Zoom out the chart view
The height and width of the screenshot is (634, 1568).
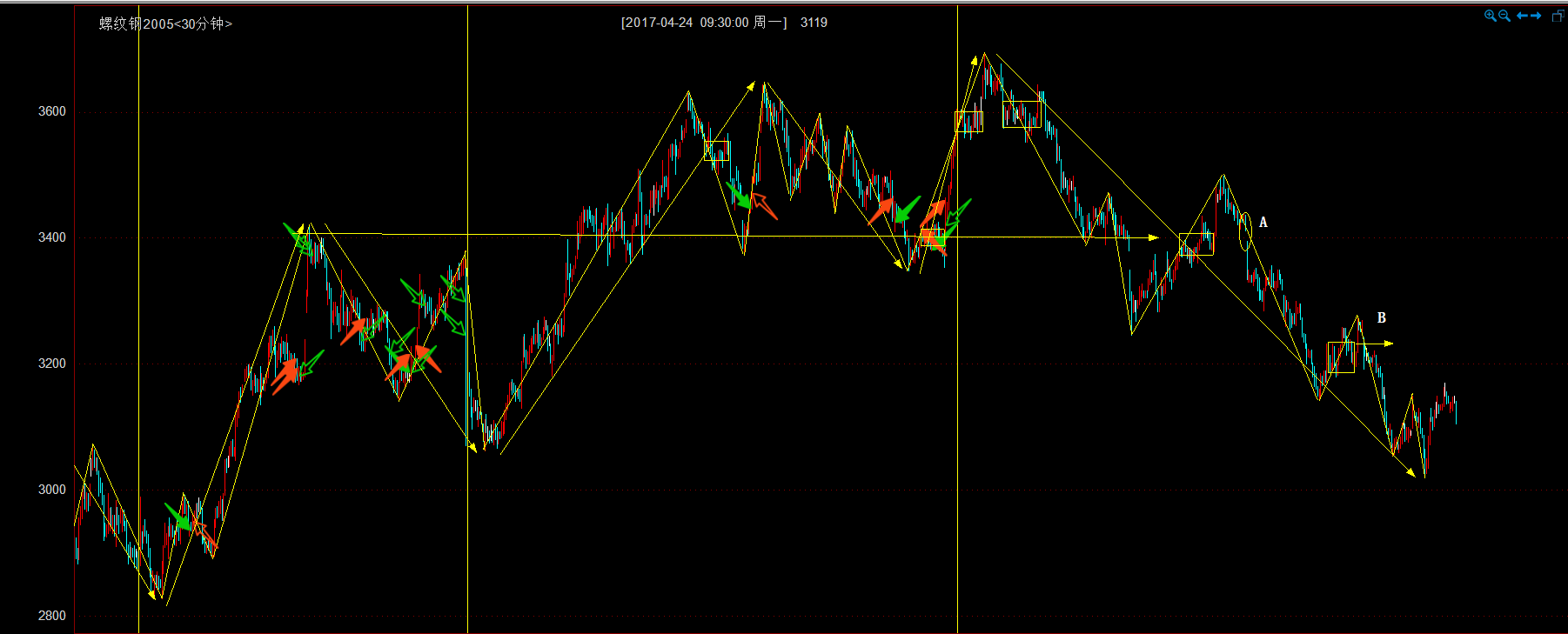pyautogui.click(x=1504, y=16)
